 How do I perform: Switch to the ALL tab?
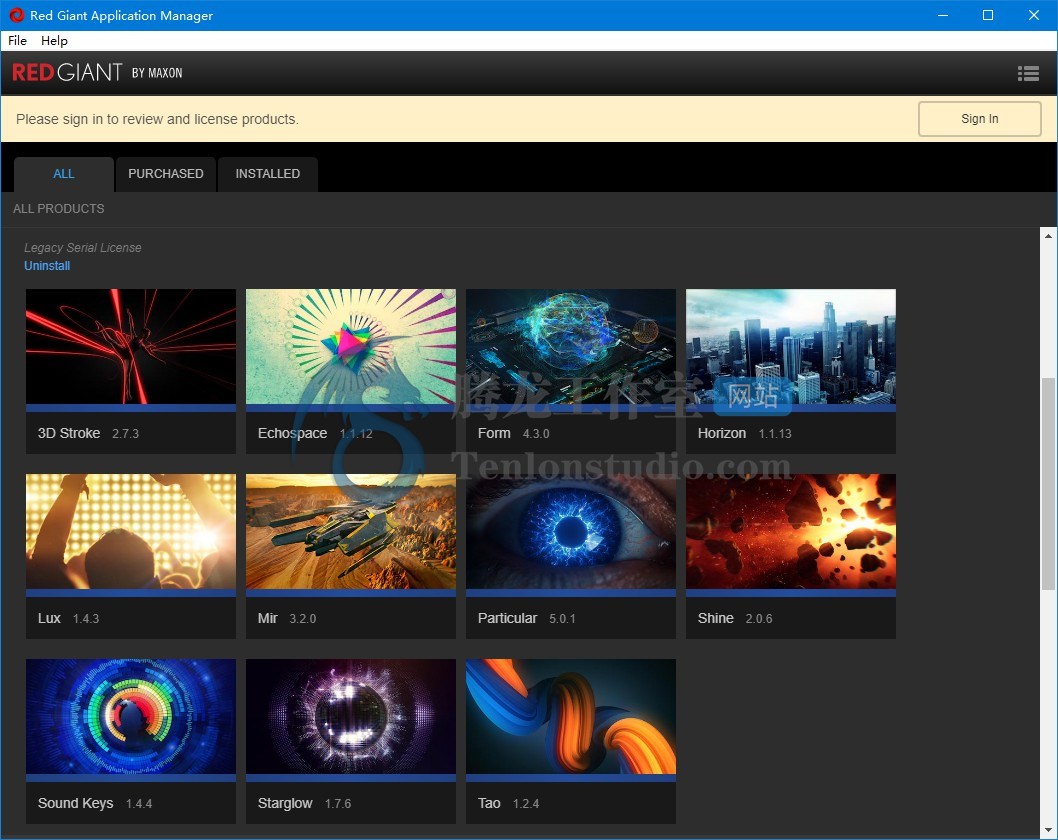click(x=64, y=174)
